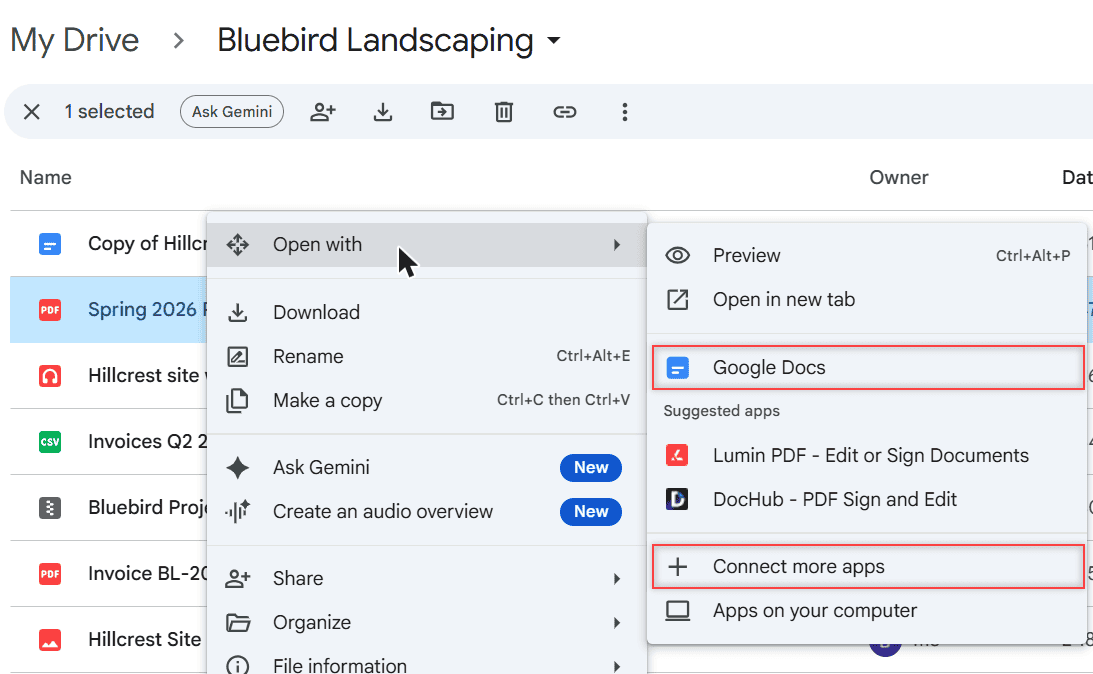The height and width of the screenshot is (674, 1093).
Task: Click the zip archive file icon
Action: coord(49,507)
